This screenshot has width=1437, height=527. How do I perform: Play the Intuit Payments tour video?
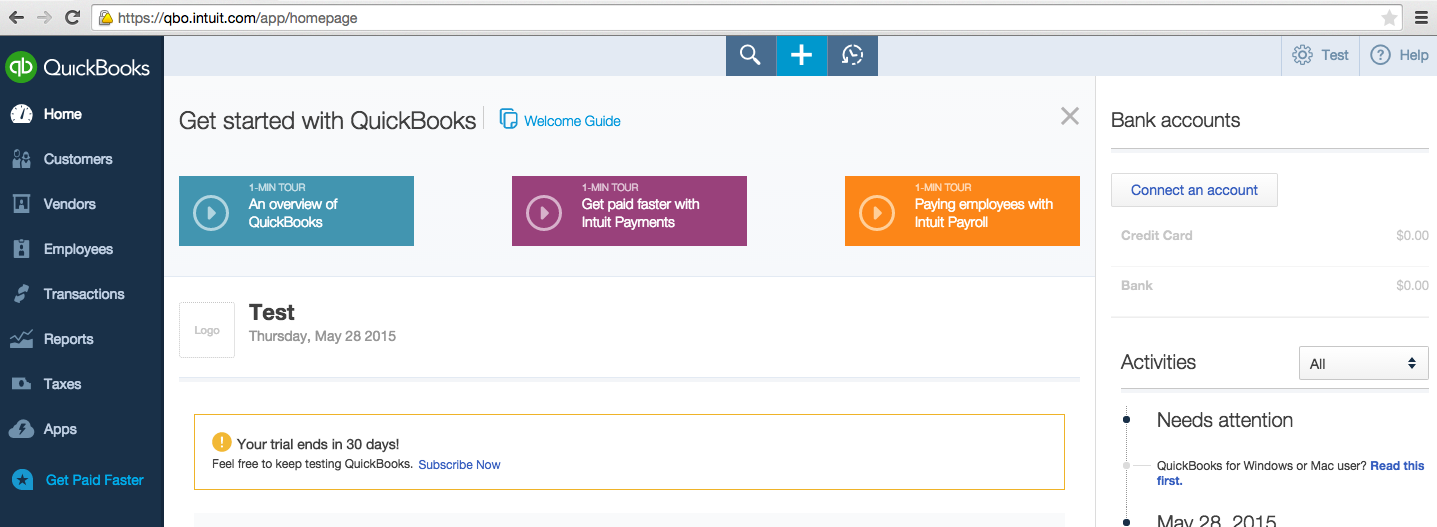coord(544,212)
